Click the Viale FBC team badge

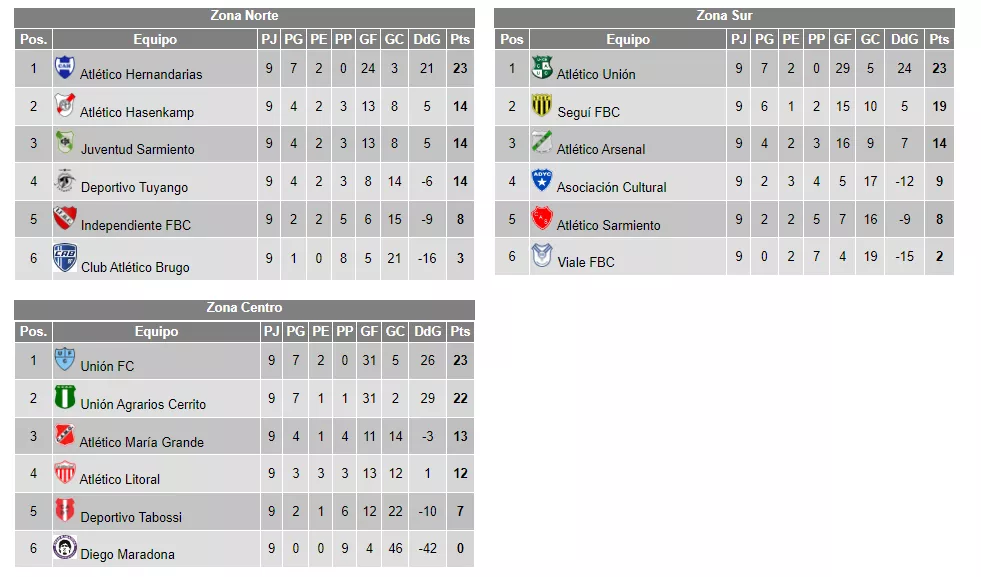542,256
